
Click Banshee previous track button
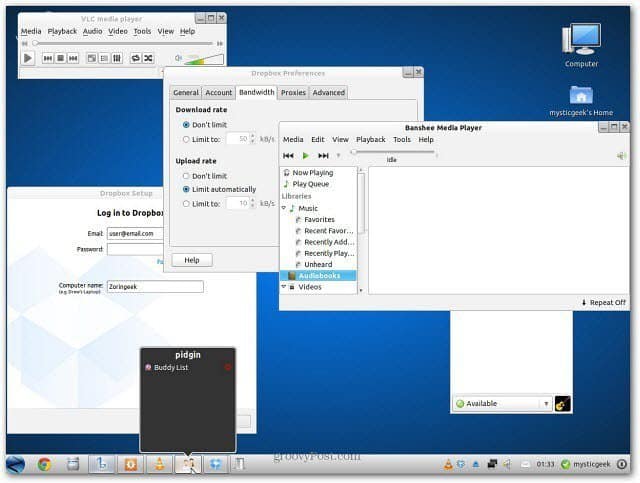click(288, 156)
